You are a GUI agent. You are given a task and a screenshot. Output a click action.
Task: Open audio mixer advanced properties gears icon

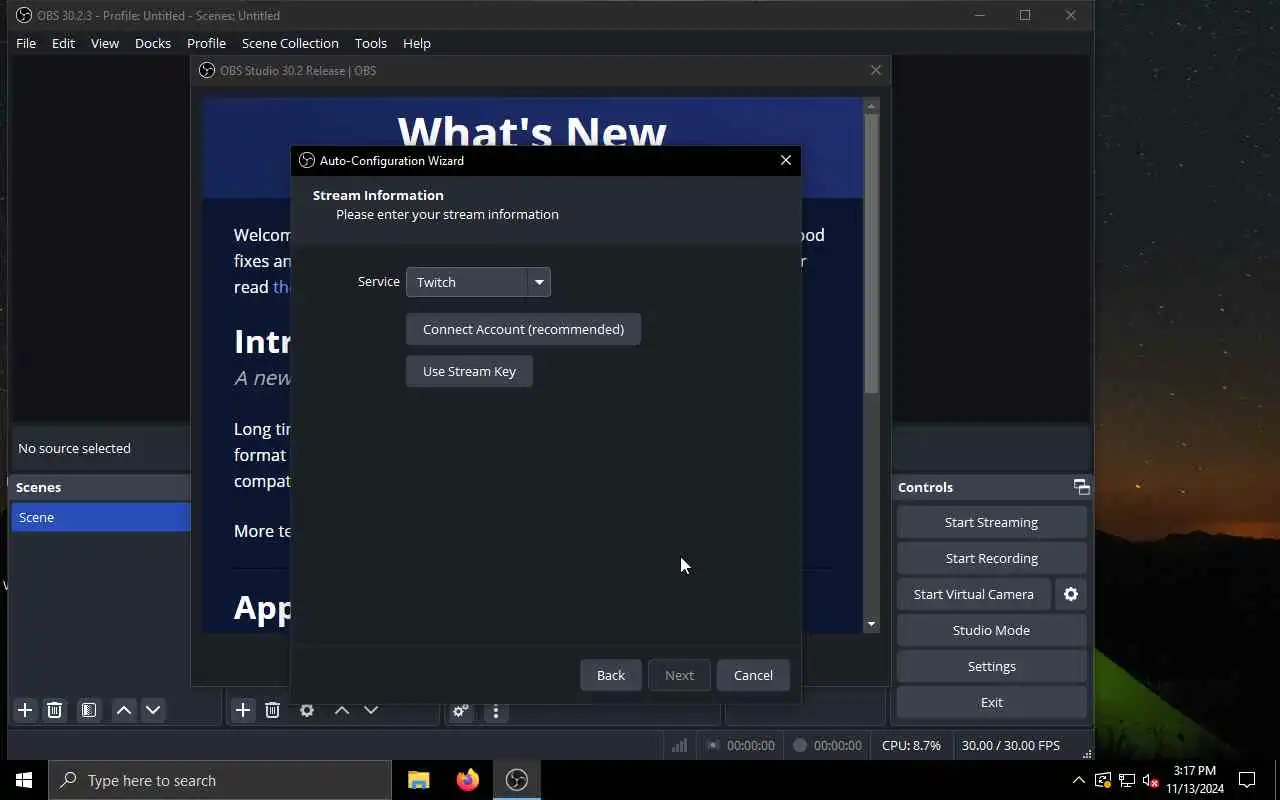460,711
